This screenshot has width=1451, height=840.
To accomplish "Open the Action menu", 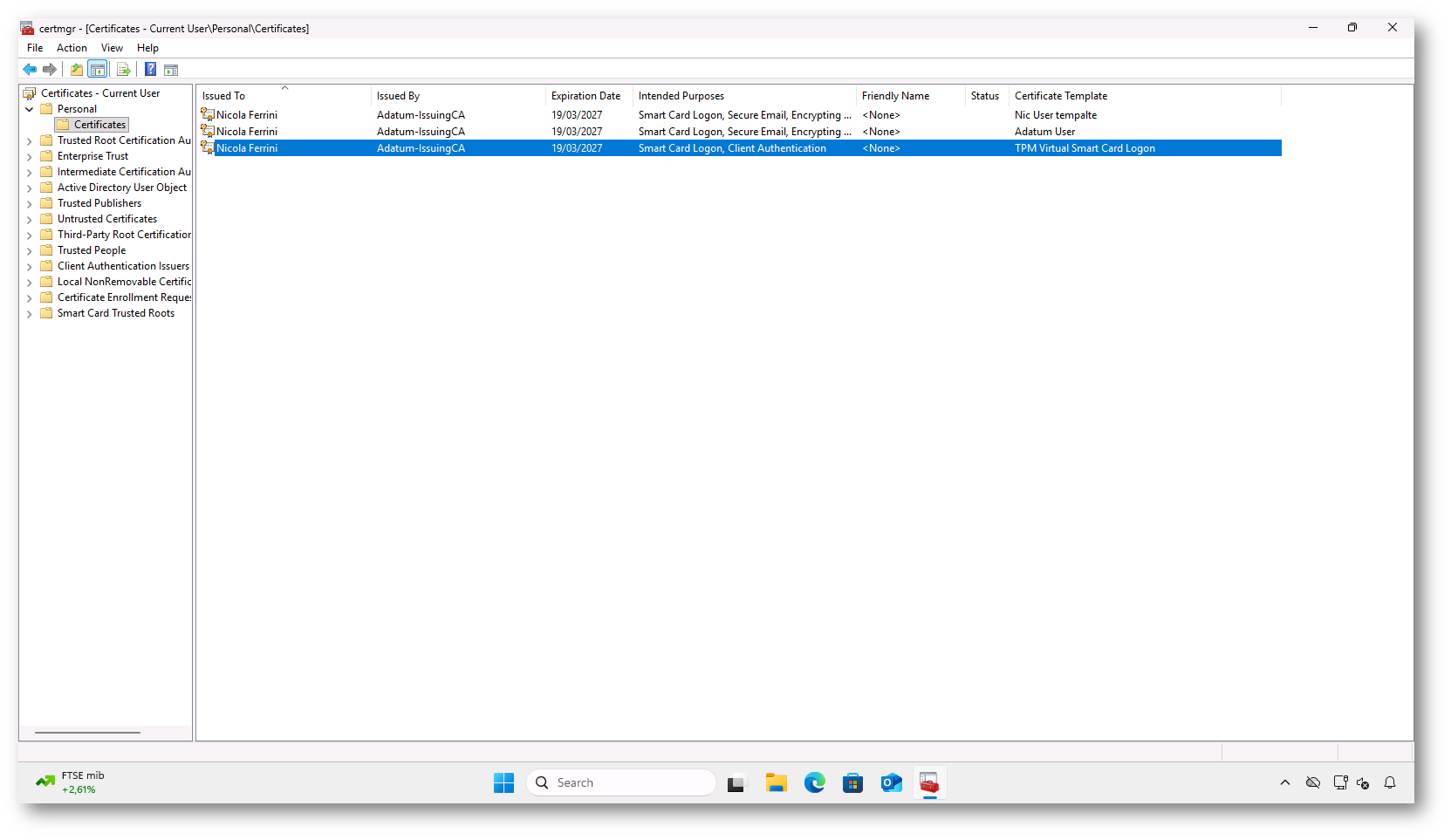I will pyautogui.click(x=72, y=48).
